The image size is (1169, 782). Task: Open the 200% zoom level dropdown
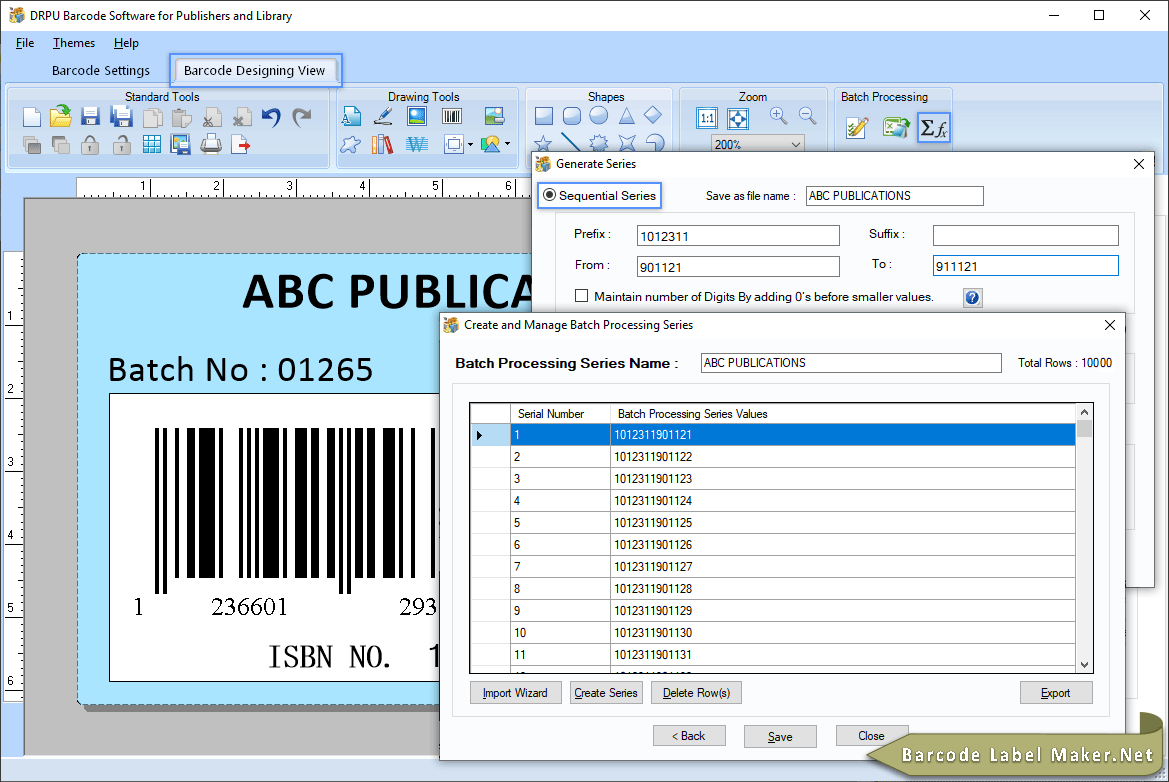point(795,144)
